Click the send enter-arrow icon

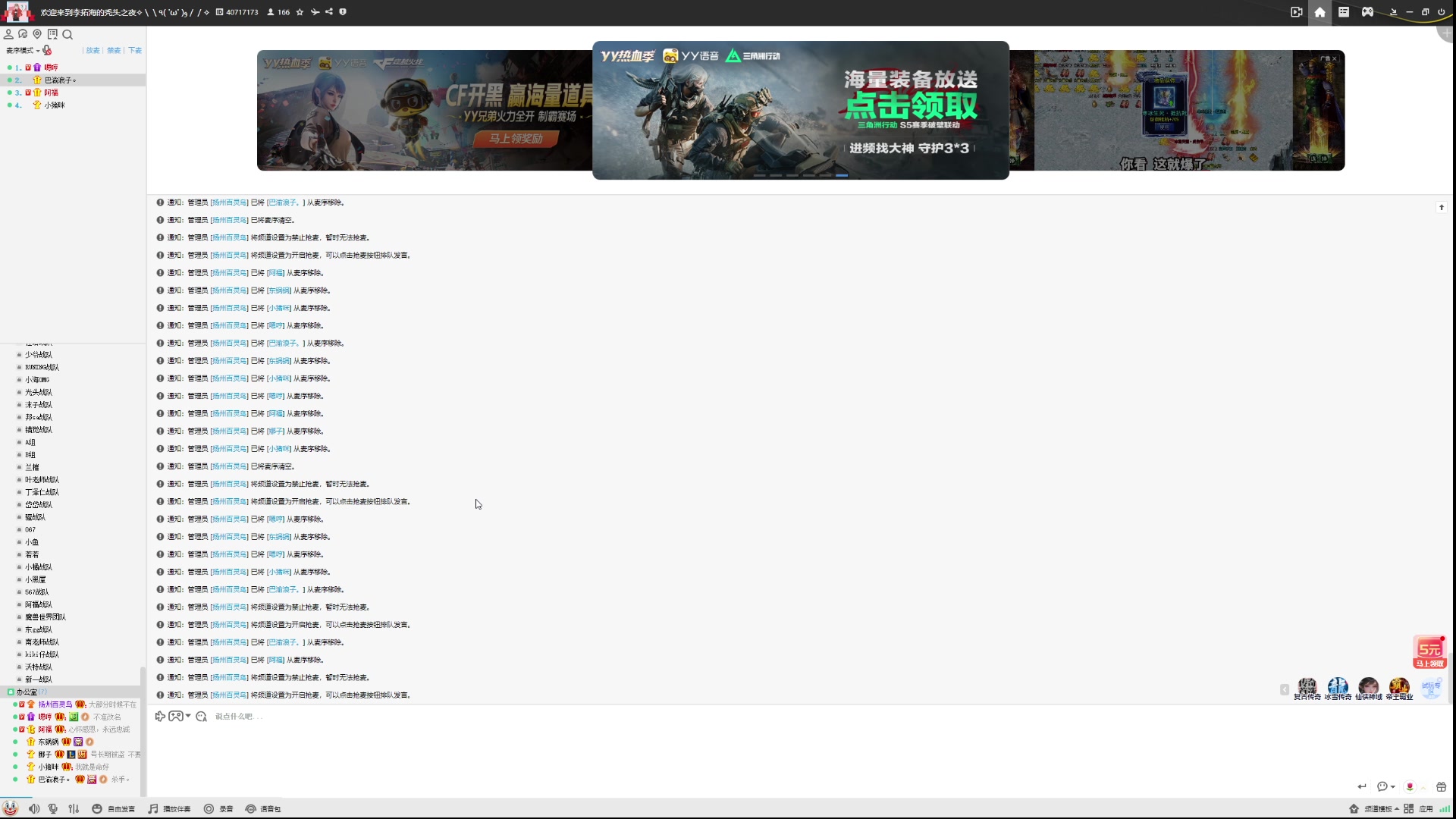click(1362, 786)
